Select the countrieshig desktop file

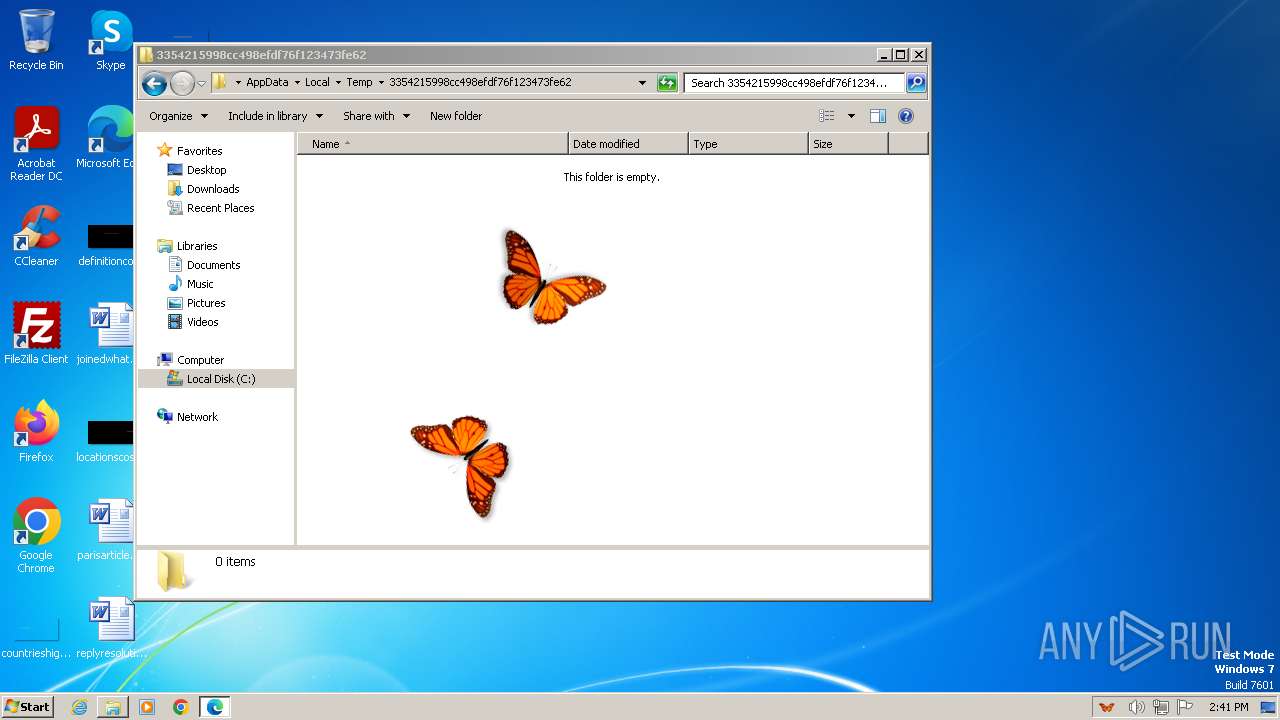coord(36,638)
